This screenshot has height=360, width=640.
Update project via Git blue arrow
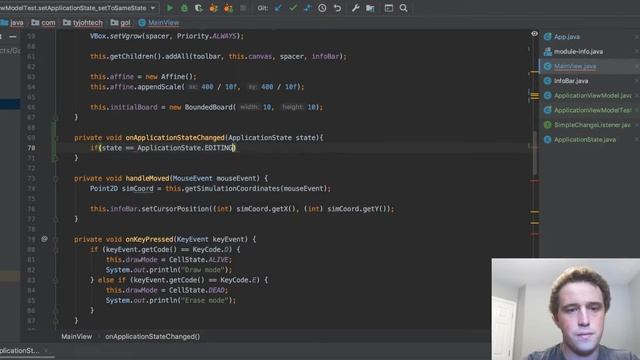pos(278,8)
